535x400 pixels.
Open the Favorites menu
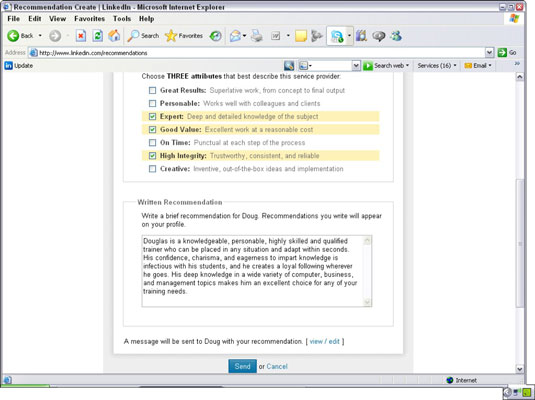[x=89, y=19]
